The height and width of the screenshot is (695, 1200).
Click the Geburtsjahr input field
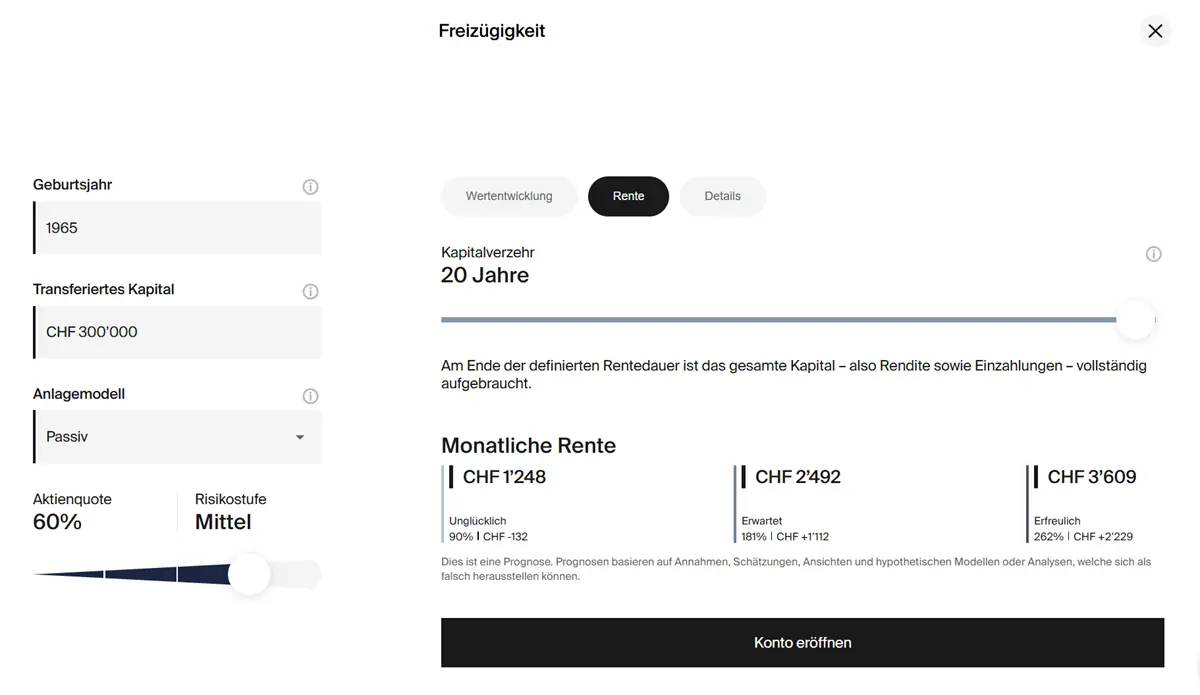coord(178,228)
